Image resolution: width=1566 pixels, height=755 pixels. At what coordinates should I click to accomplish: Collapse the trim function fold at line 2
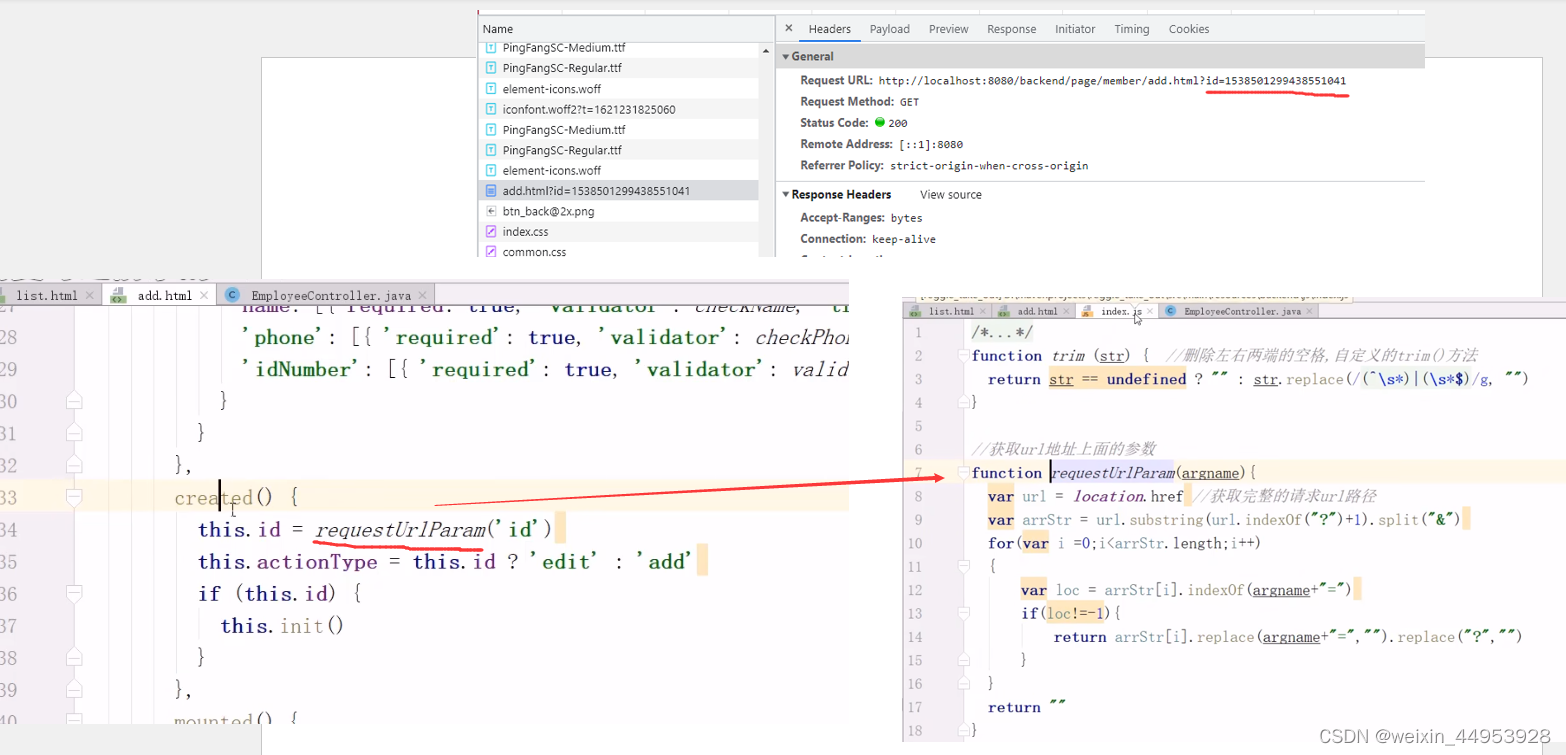(x=964, y=356)
